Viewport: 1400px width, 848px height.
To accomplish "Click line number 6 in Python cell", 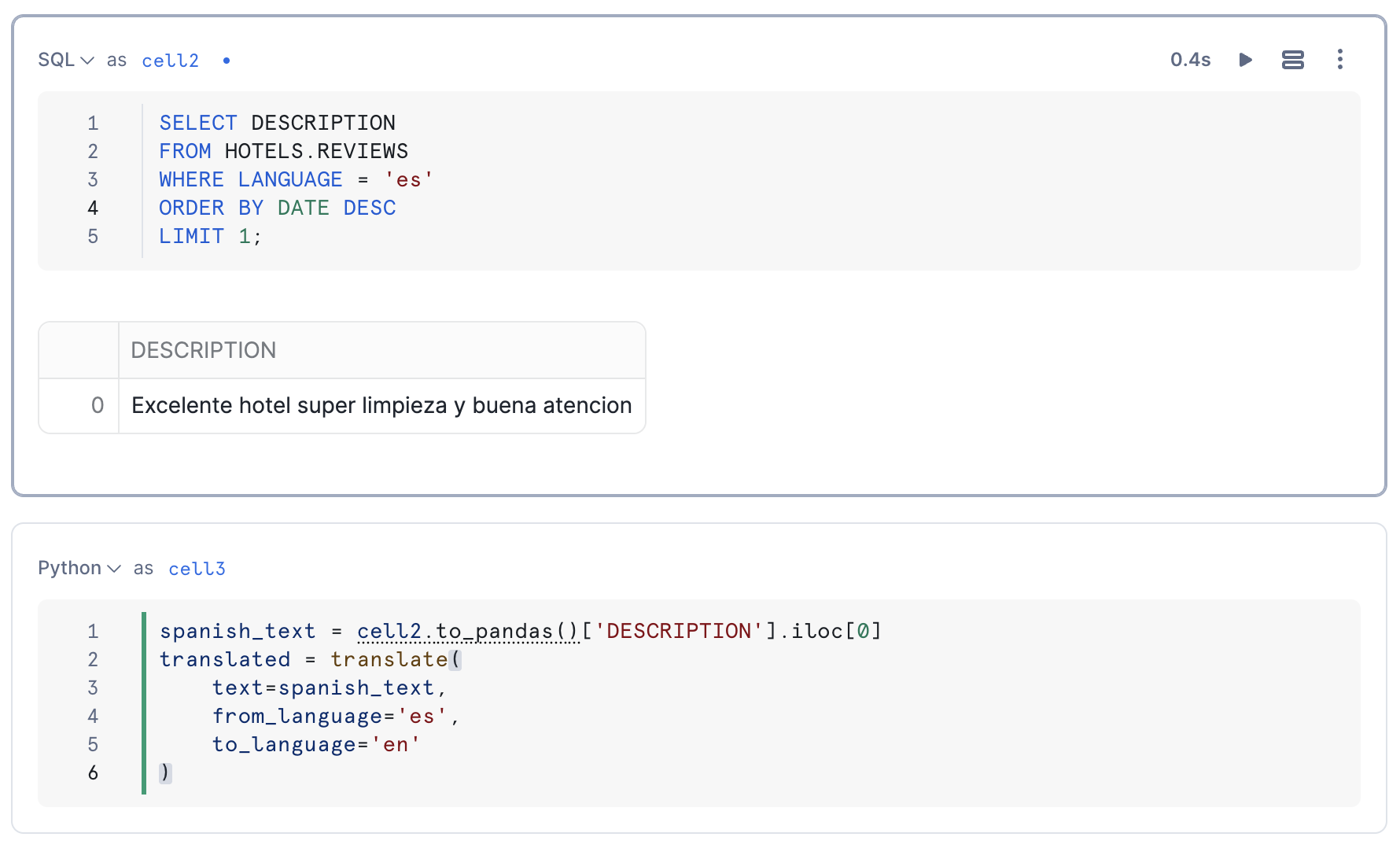I will click(93, 772).
